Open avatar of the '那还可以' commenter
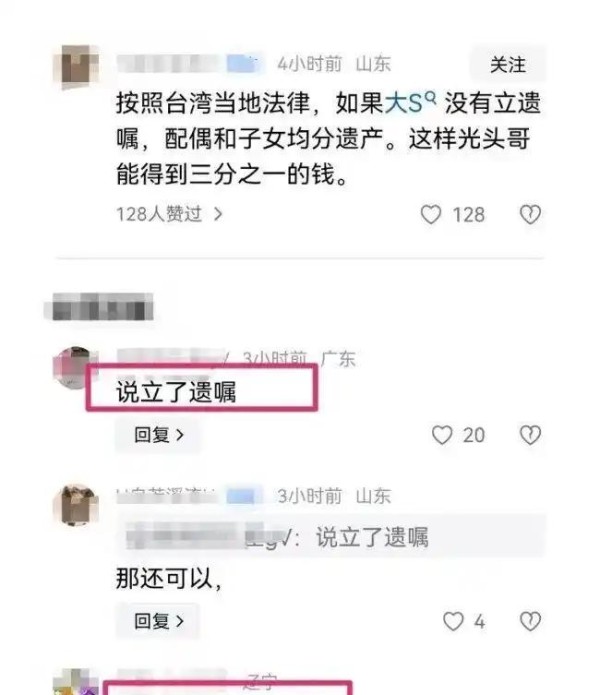This screenshot has width=600, height=695. pos(76,505)
